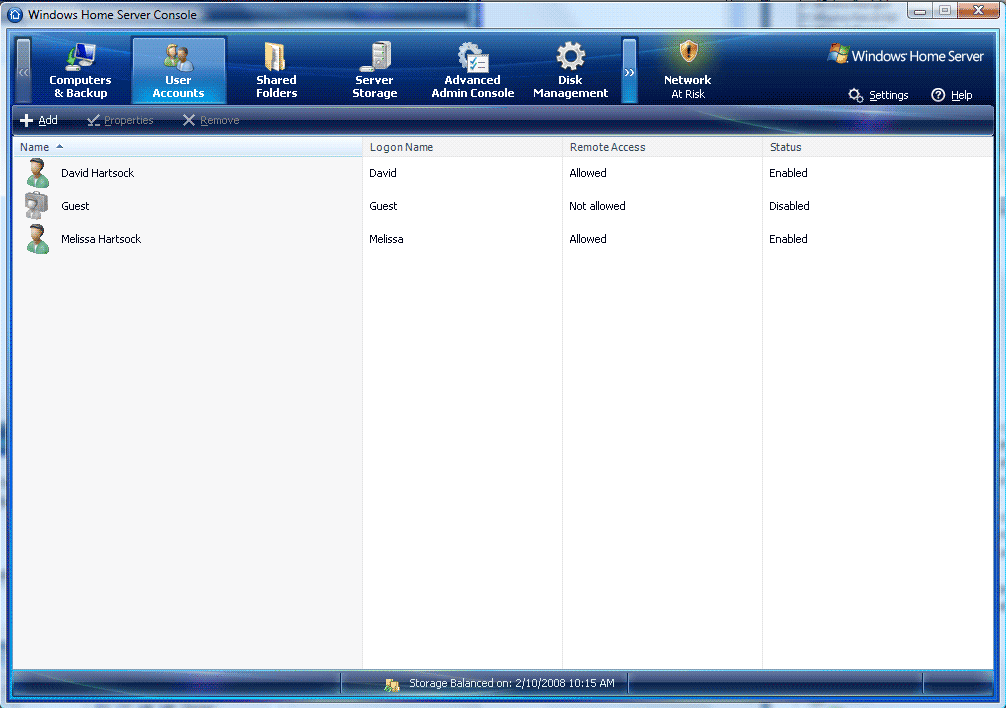Screen dimensions: 1006x708
Task: Switch to the User Accounts tab
Action: point(178,70)
